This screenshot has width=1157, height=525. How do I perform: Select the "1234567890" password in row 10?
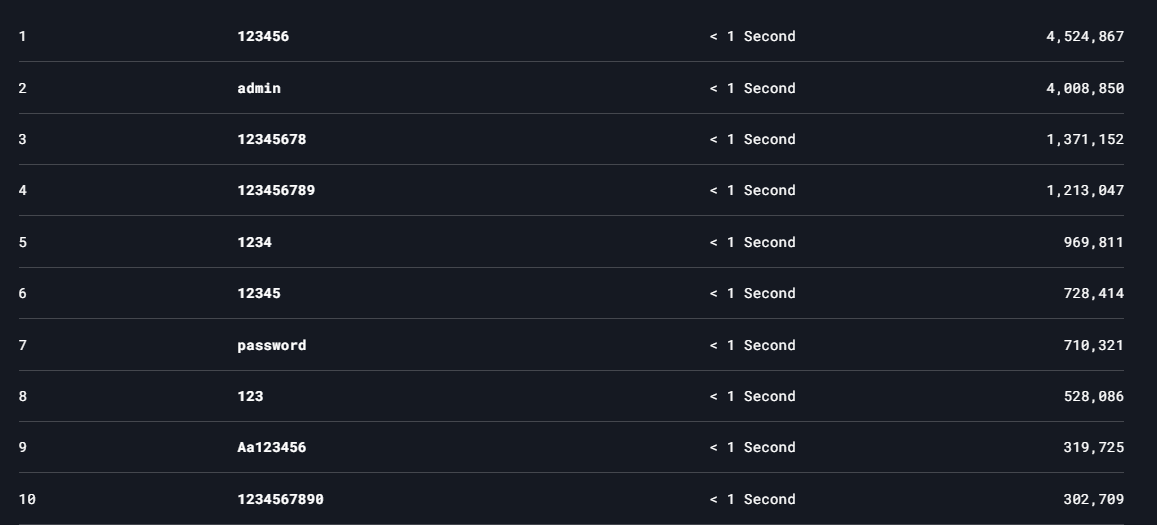(x=280, y=500)
